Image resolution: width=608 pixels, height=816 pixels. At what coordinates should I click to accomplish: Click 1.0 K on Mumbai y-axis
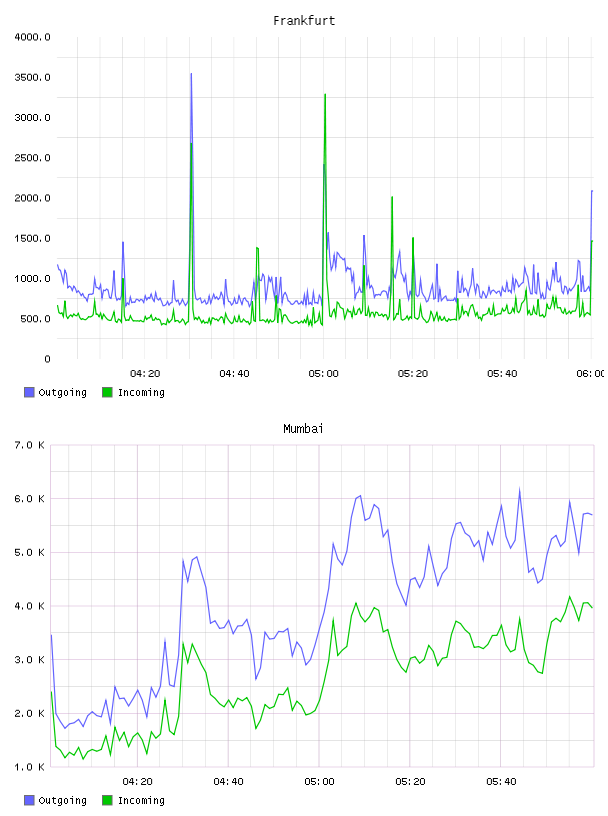(29, 767)
